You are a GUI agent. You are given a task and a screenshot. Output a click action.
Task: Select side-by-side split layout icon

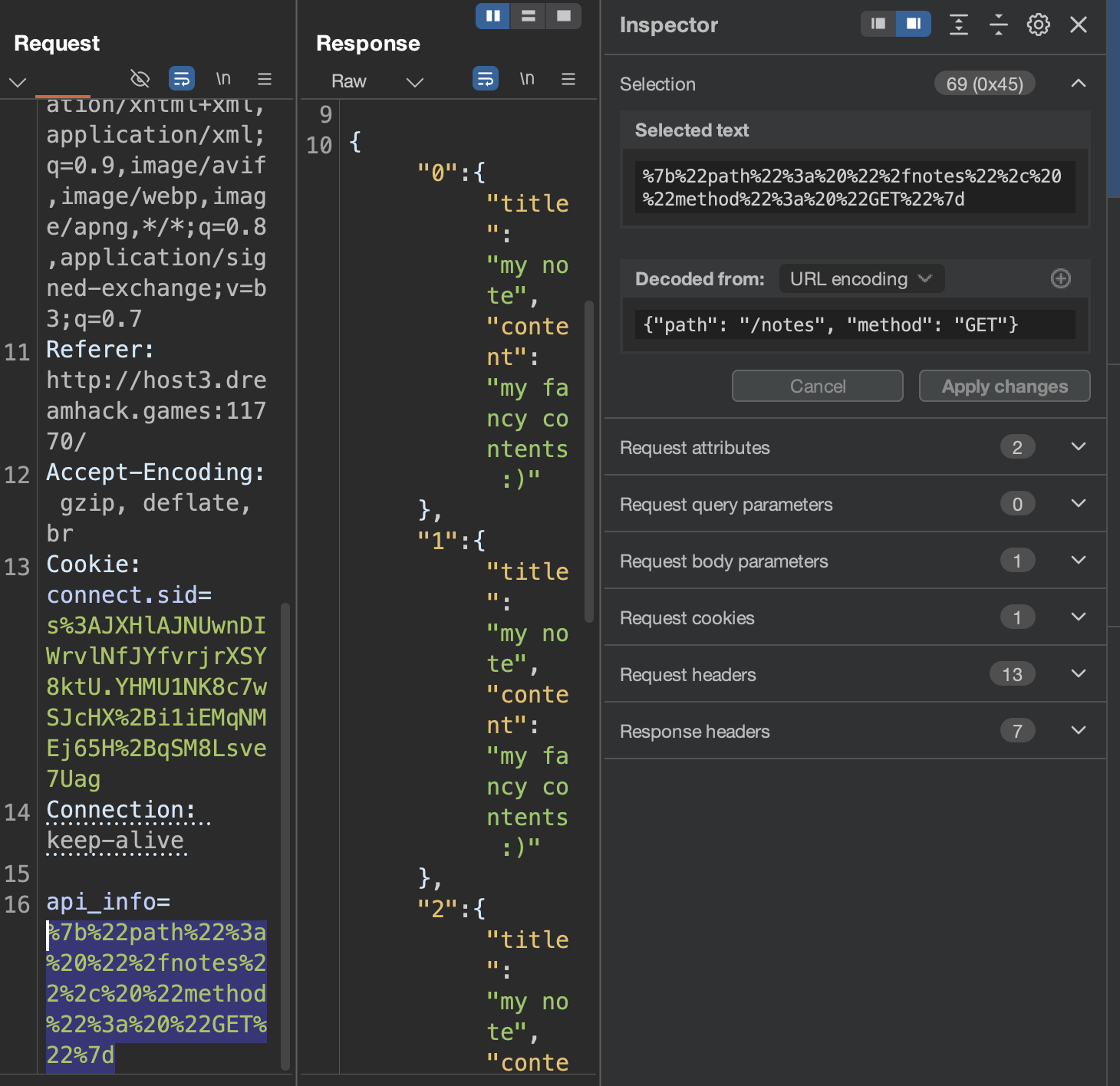point(492,15)
